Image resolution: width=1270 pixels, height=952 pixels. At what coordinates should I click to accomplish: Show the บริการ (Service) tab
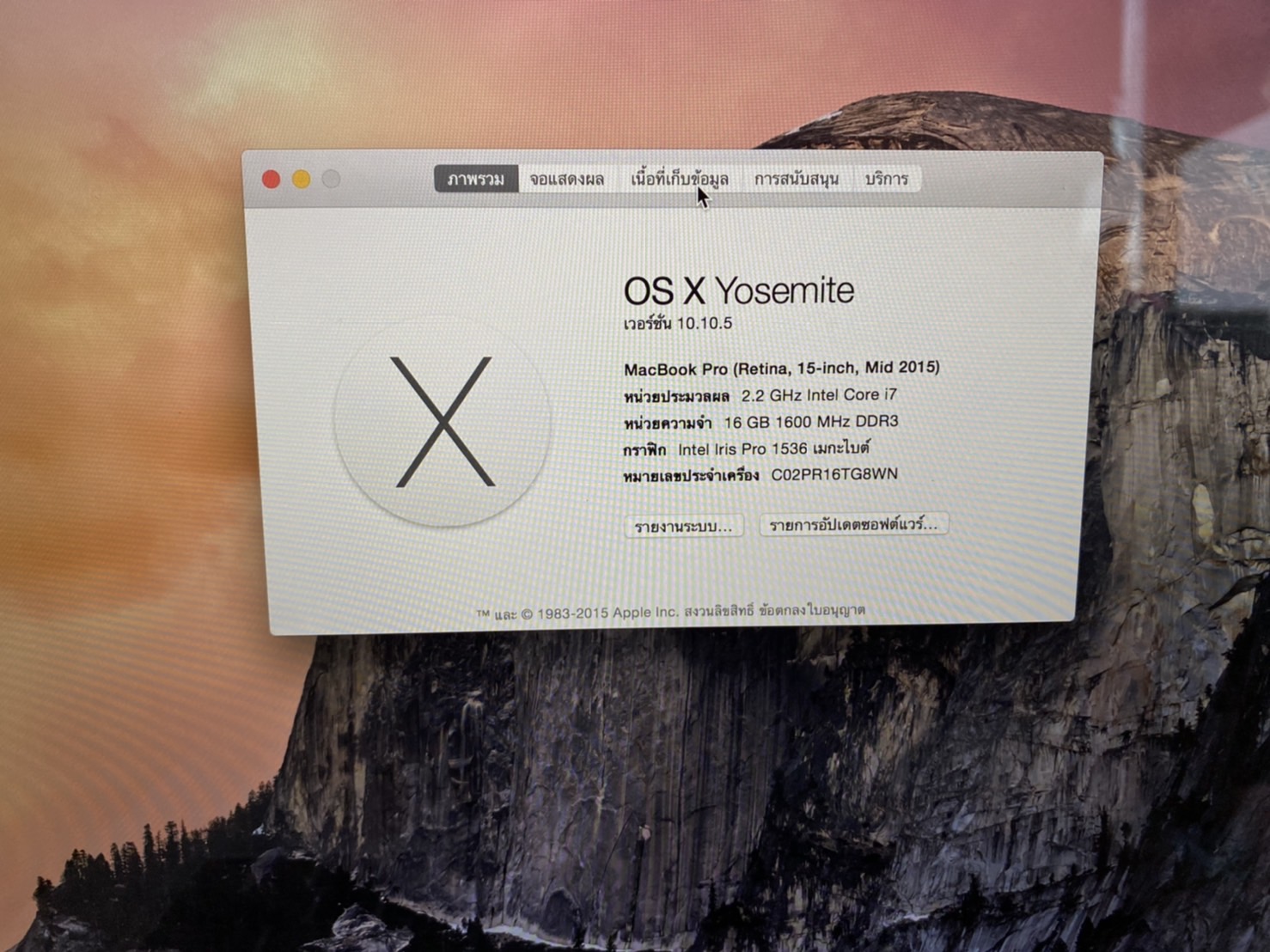(x=886, y=179)
